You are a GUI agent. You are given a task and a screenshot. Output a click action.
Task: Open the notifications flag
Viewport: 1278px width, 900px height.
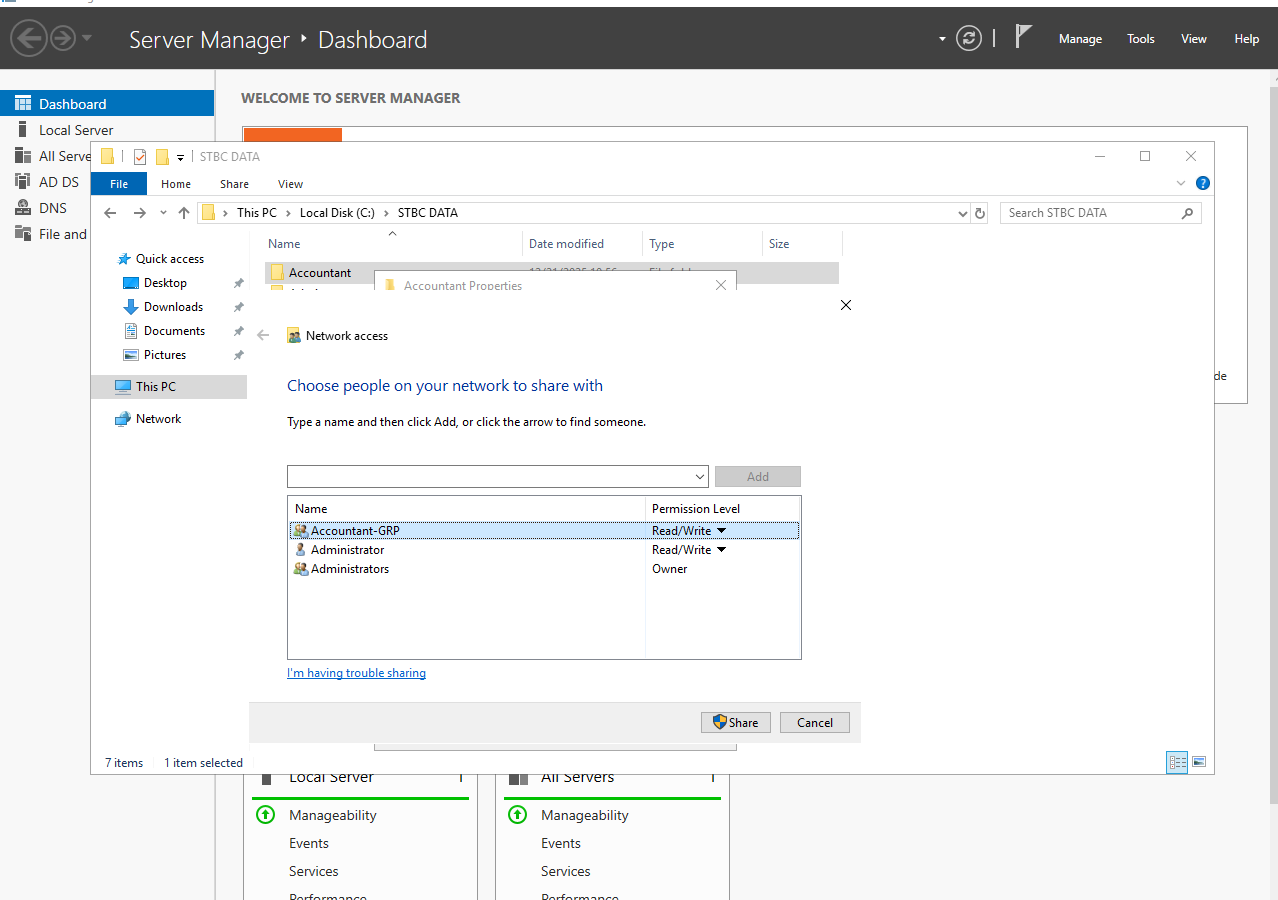pos(1023,38)
